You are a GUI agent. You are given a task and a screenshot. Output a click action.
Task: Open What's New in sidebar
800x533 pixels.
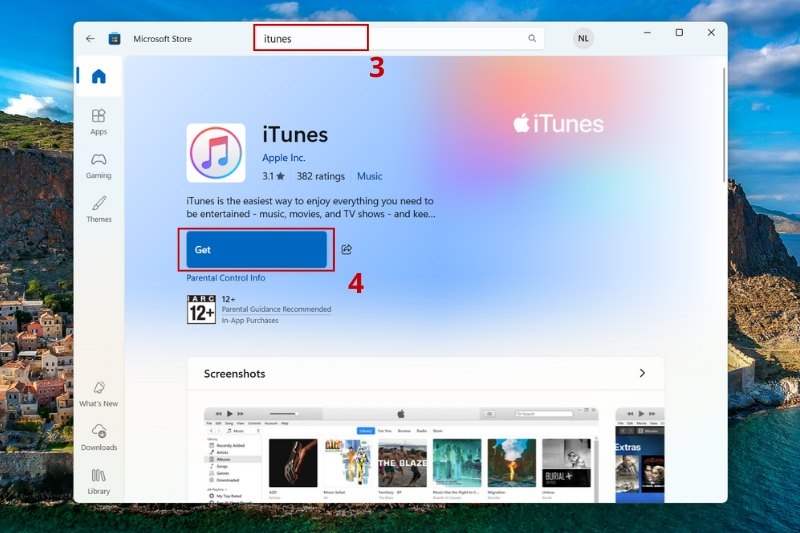98,394
